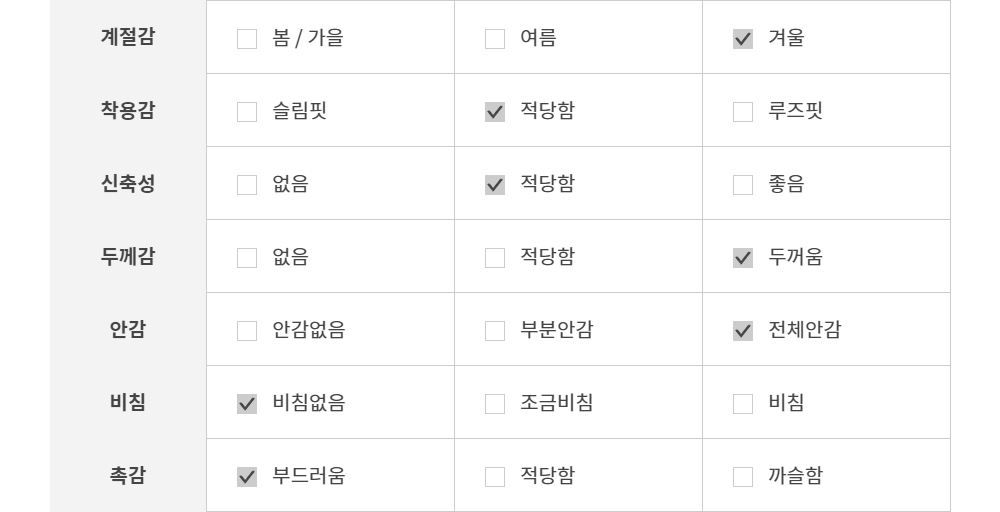Check 적당함 in the 촉감 row
The width and height of the screenshot is (1000, 512).
[x=495, y=477]
